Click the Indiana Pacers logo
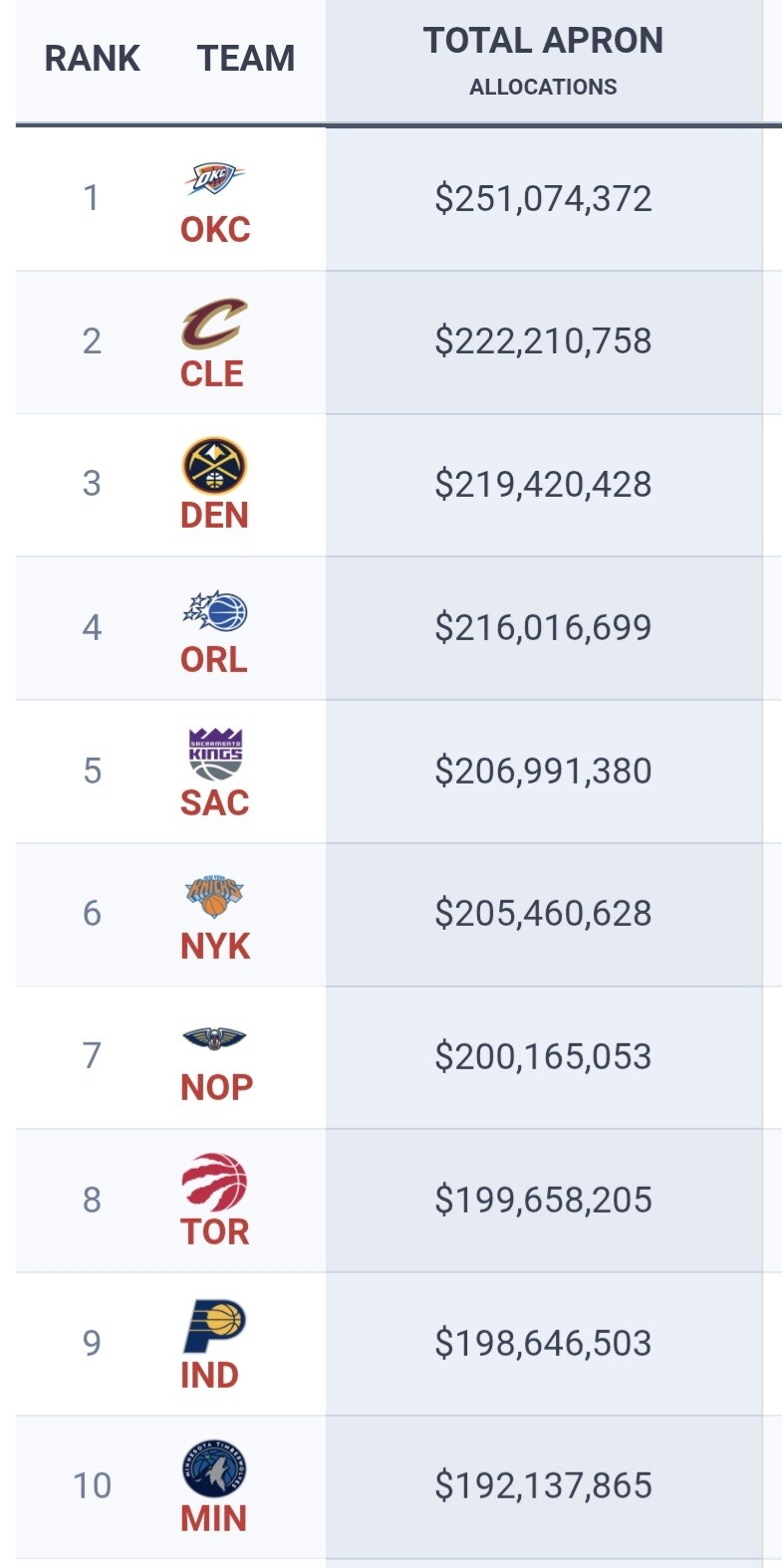Image resolution: width=782 pixels, height=1568 pixels. 214,1325
